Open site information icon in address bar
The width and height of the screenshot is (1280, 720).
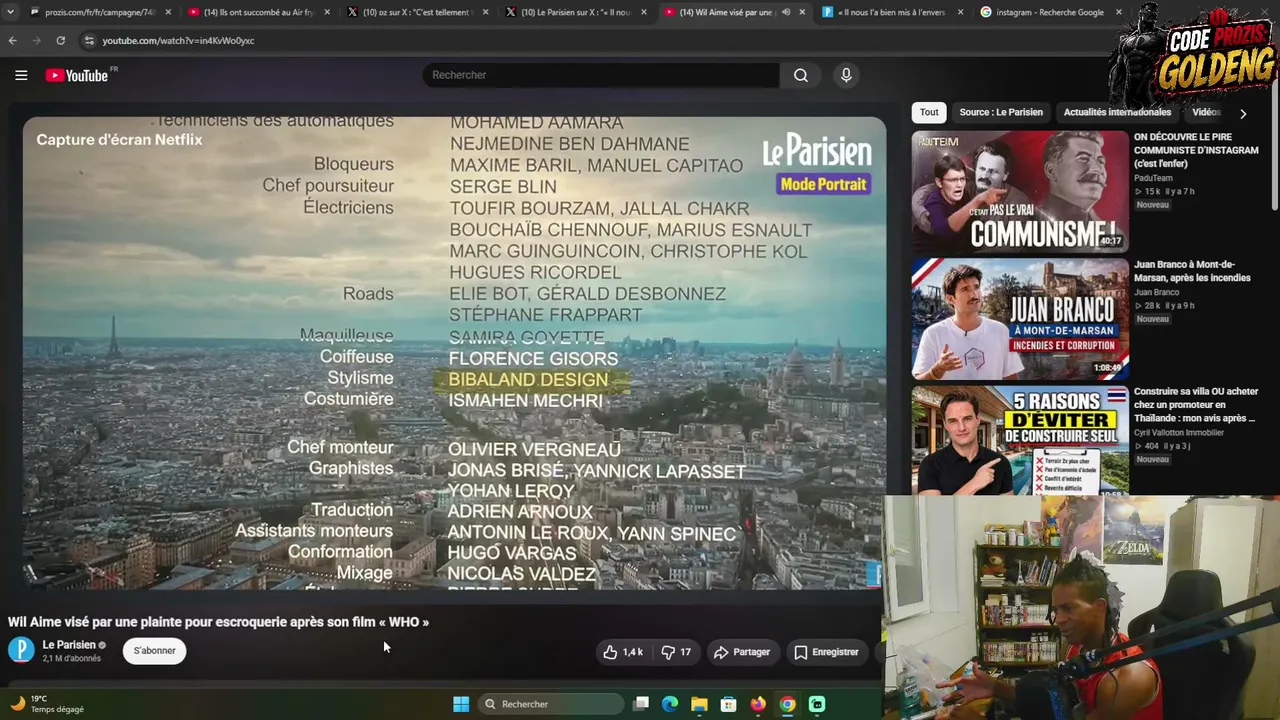[x=89, y=40]
